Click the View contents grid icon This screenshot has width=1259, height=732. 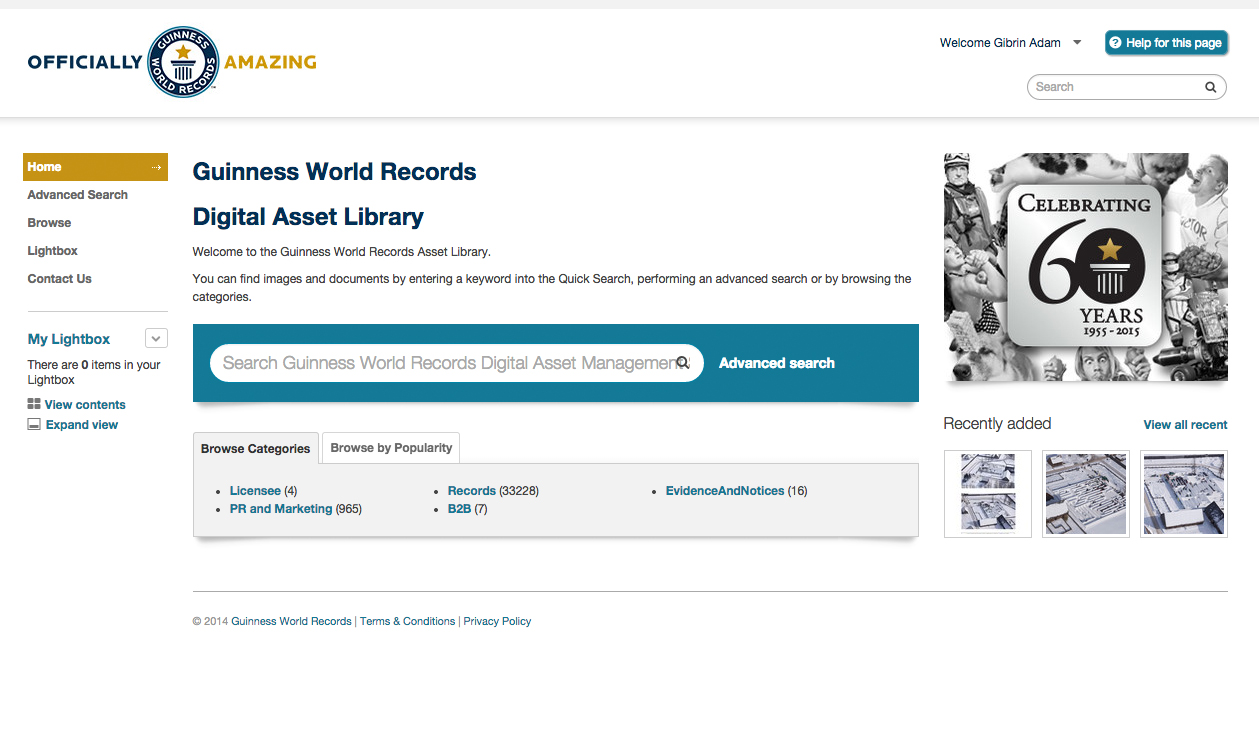pos(34,405)
